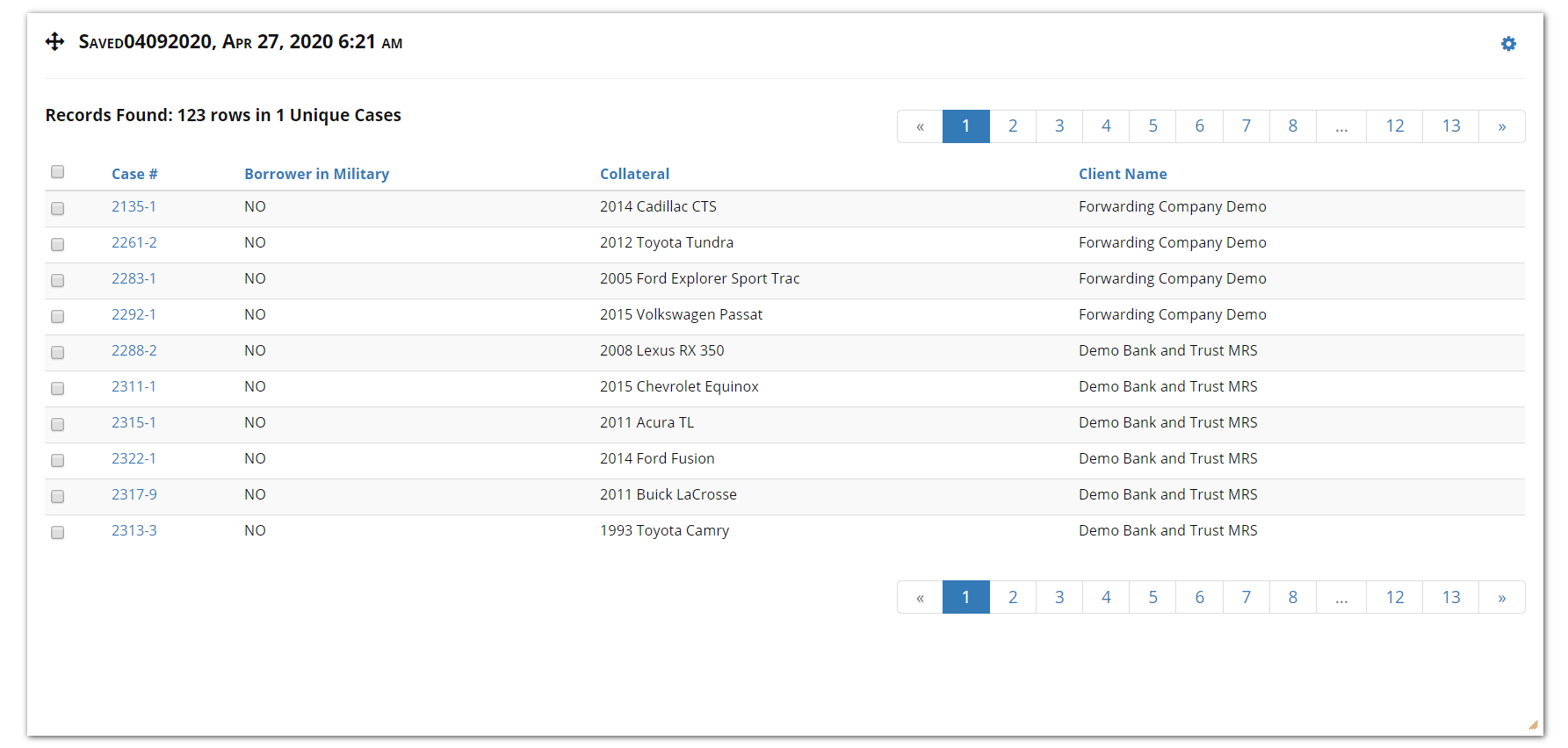The image size is (1568, 748).
Task: Go to page 6 in top pagination
Action: (1199, 126)
